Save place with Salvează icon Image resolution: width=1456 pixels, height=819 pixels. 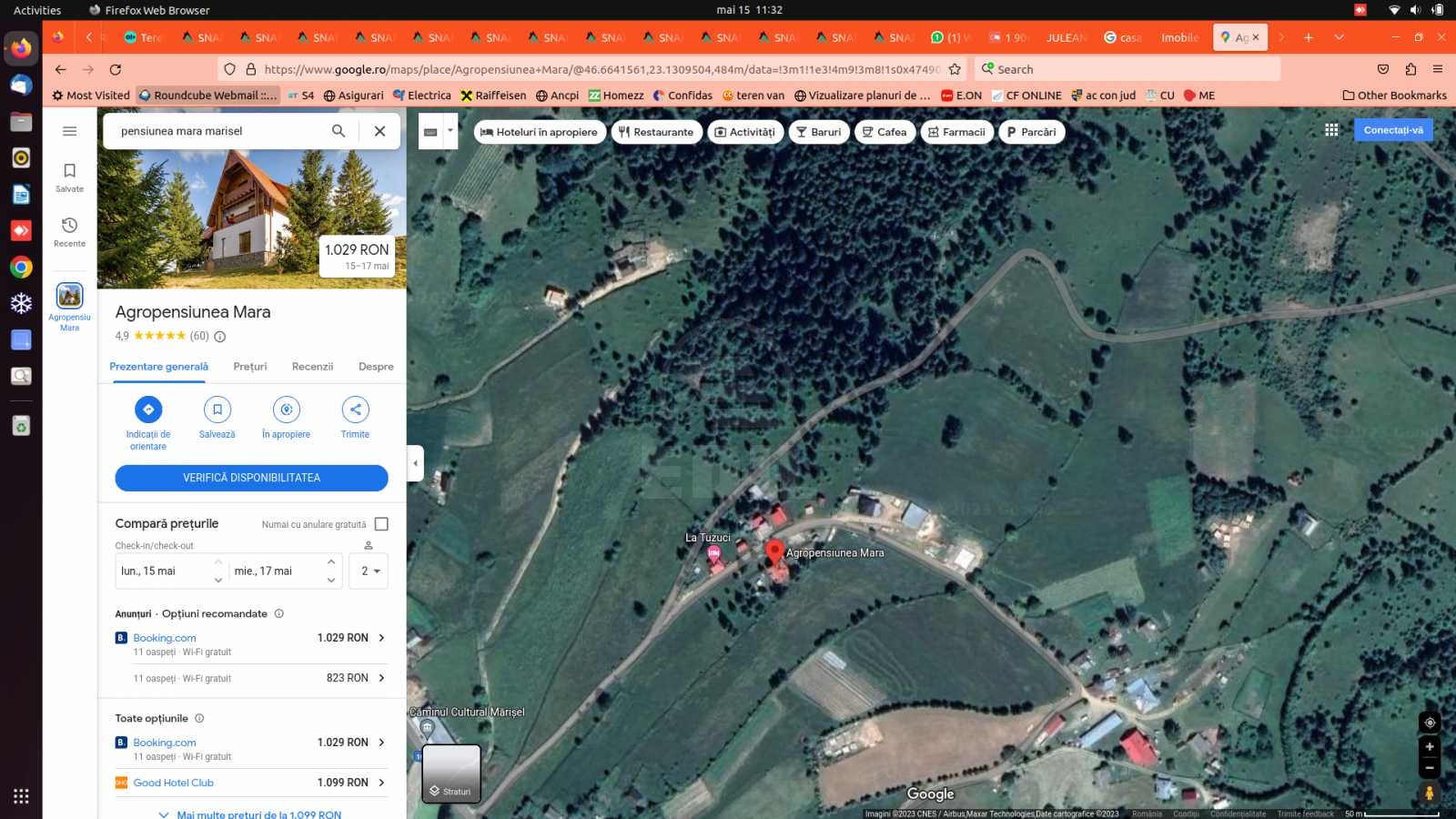pyautogui.click(x=217, y=409)
